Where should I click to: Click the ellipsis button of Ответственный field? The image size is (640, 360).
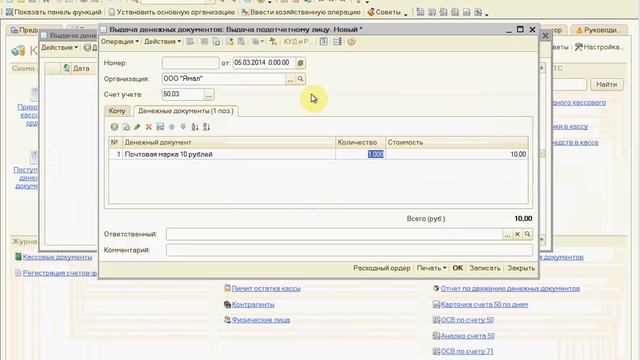507,234
